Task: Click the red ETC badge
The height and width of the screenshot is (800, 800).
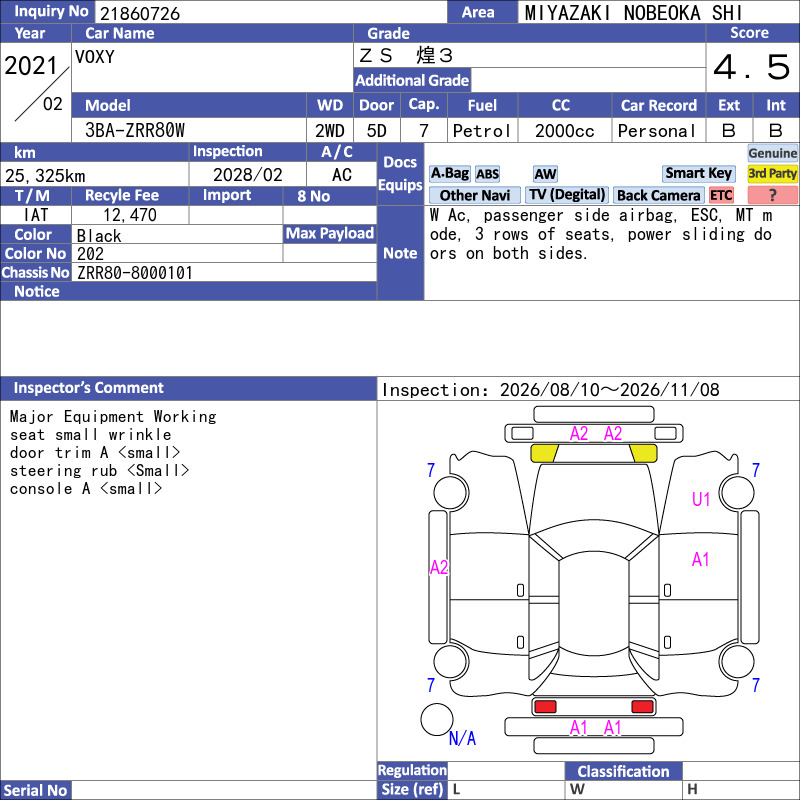Action: point(721,195)
